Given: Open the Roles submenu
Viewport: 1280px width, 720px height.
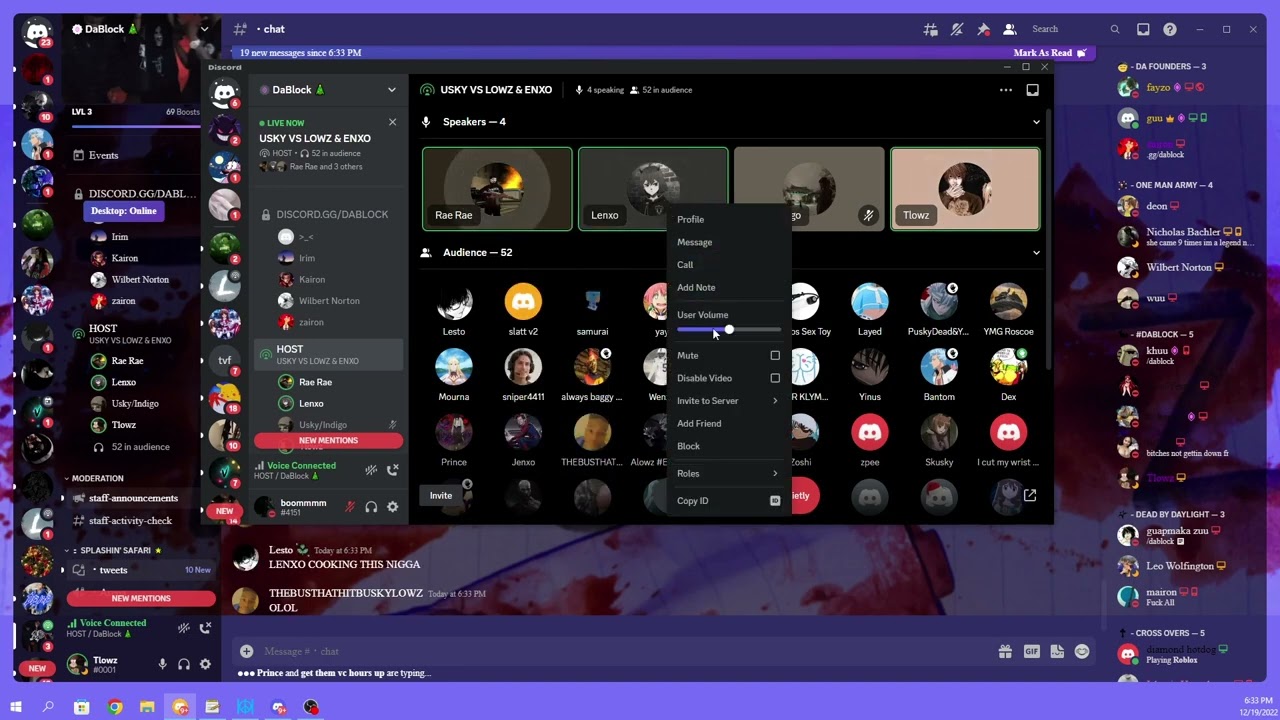Looking at the screenshot, I should tap(728, 473).
